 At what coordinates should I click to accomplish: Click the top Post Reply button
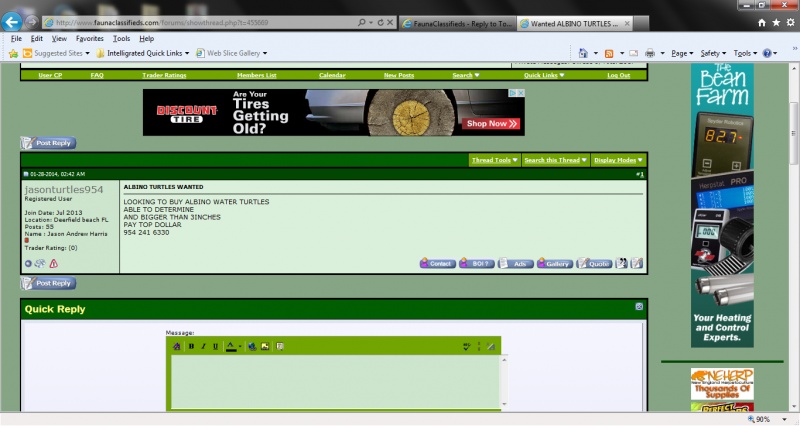pyautogui.click(x=48, y=143)
